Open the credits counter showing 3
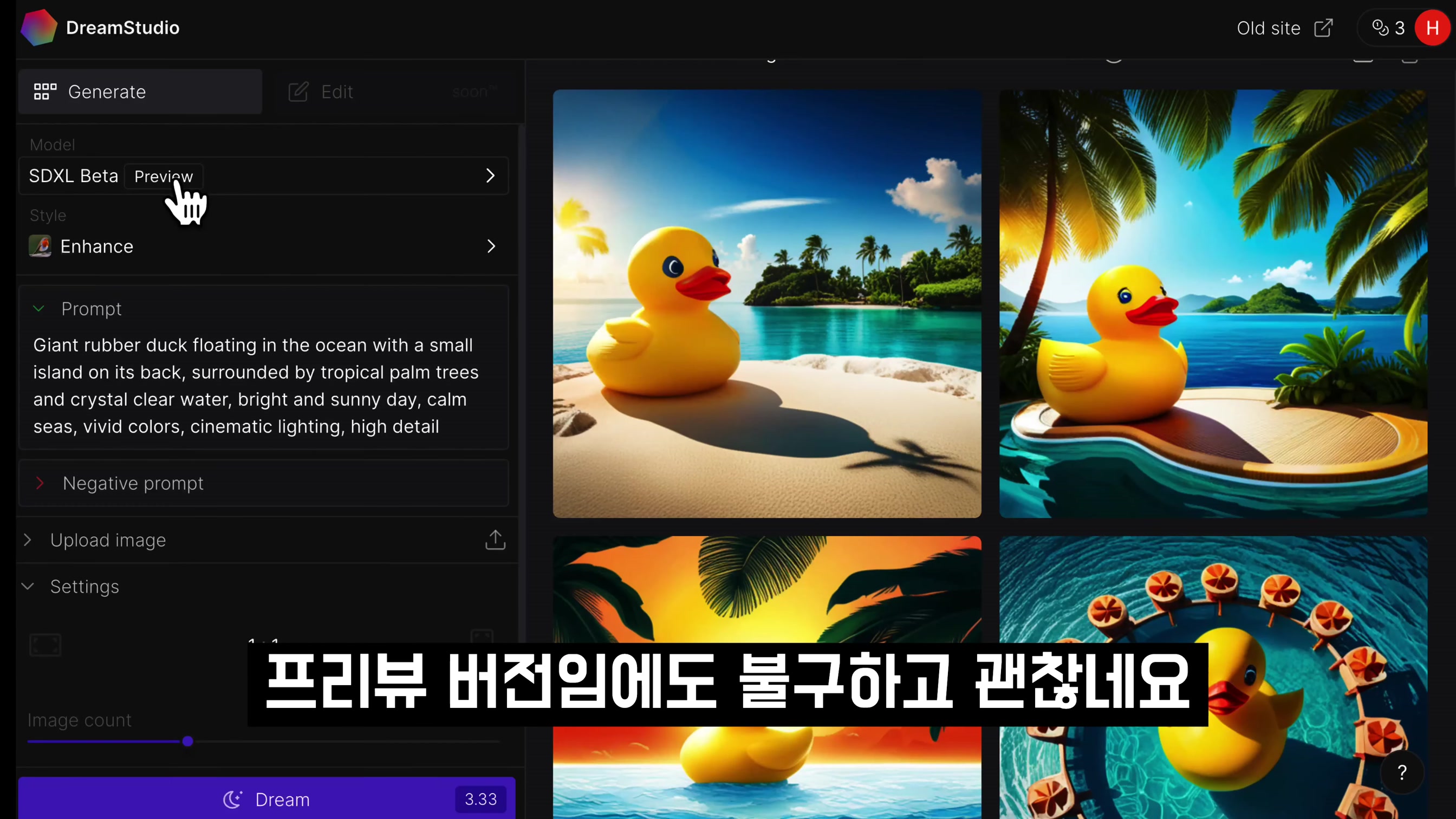 (1388, 28)
